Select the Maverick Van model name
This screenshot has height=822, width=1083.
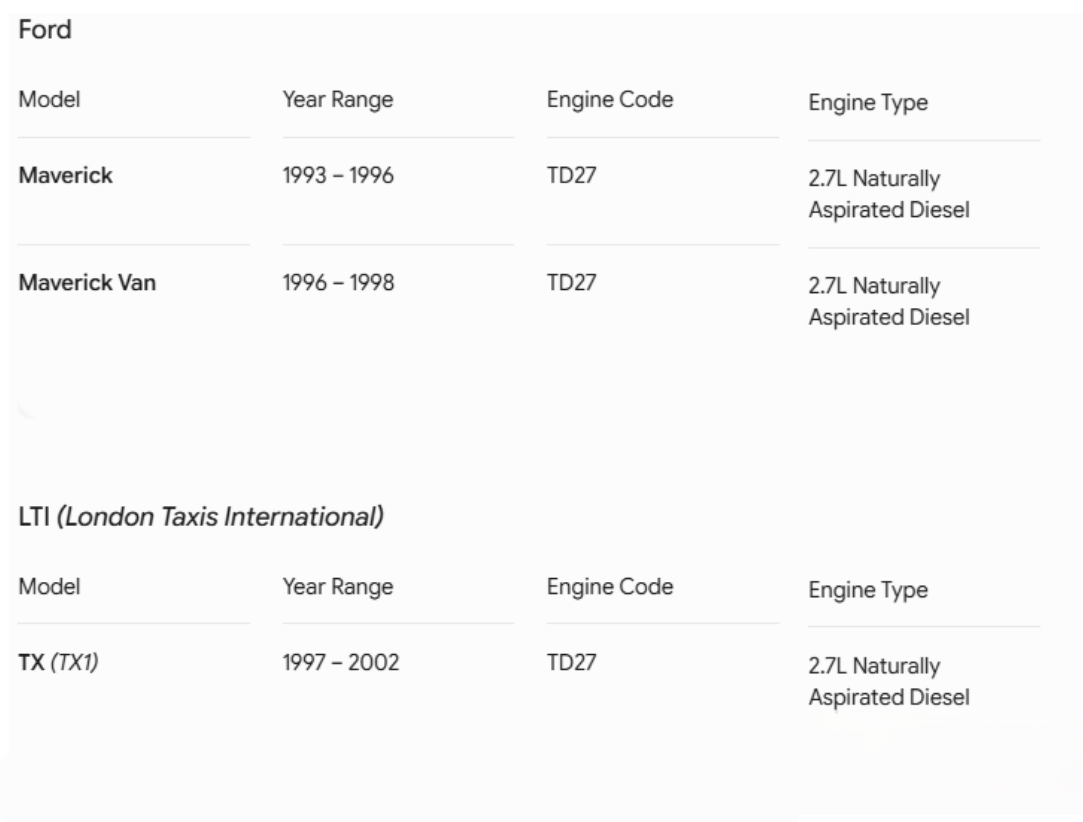(x=87, y=283)
